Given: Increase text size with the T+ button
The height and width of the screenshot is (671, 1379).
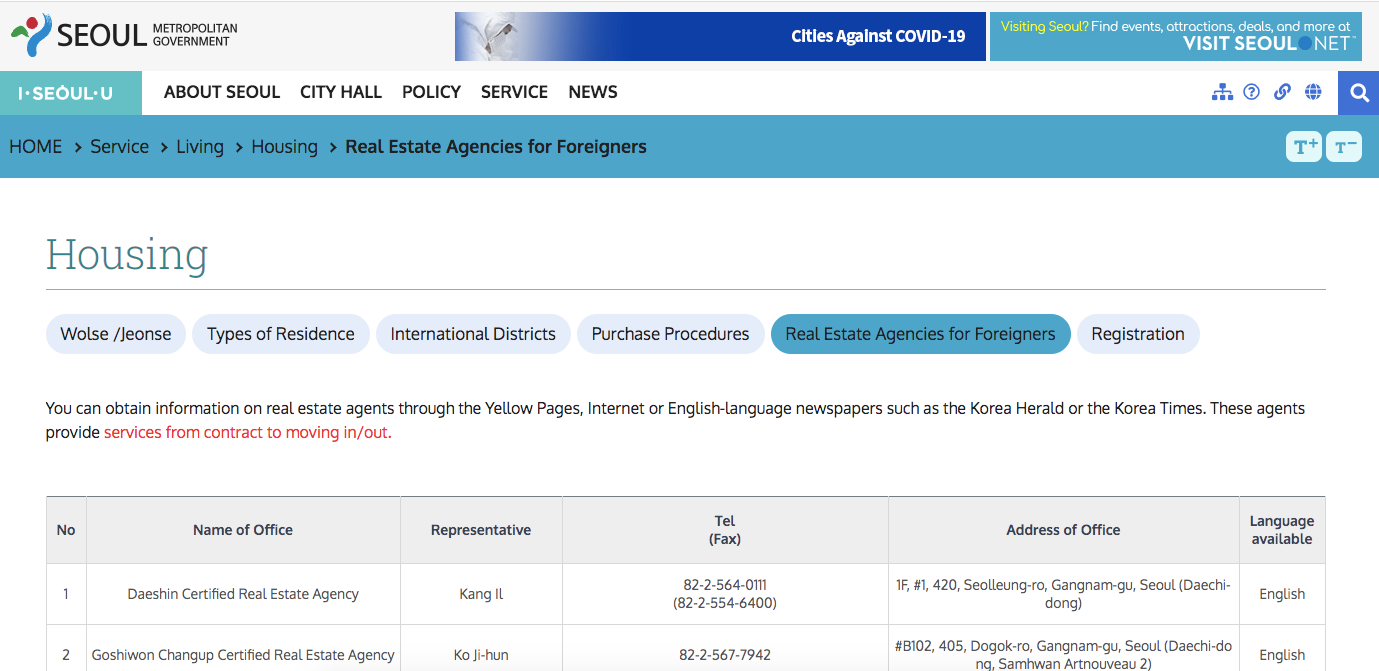Looking at the screenshot, I should coord(1303,146).
